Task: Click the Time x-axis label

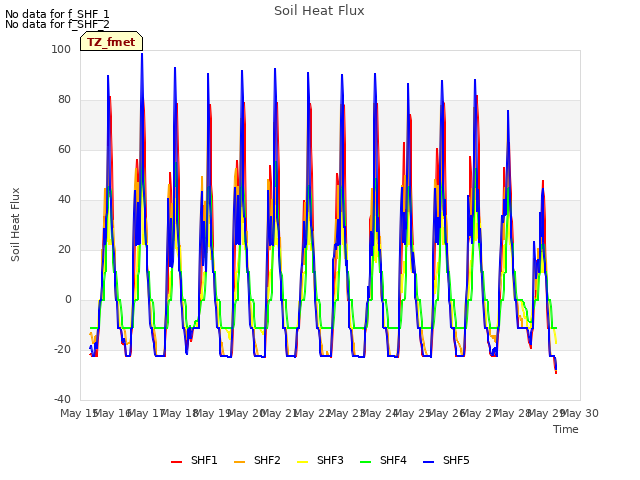Action: [566, 429]
